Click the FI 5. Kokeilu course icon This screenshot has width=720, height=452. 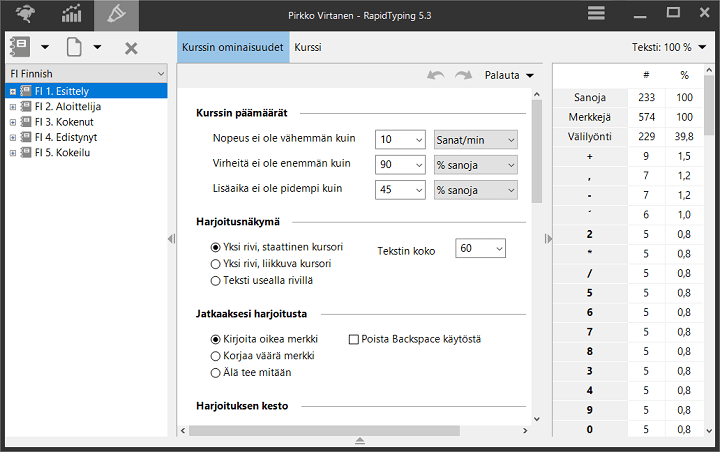click(26, 153)
